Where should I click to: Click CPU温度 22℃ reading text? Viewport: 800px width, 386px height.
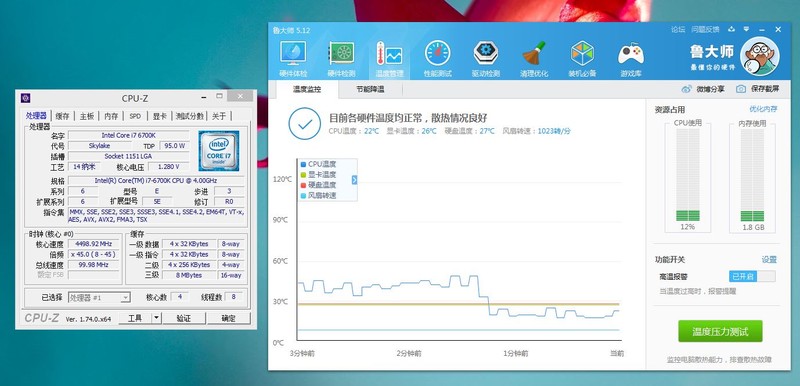click(x=354, y=131)
